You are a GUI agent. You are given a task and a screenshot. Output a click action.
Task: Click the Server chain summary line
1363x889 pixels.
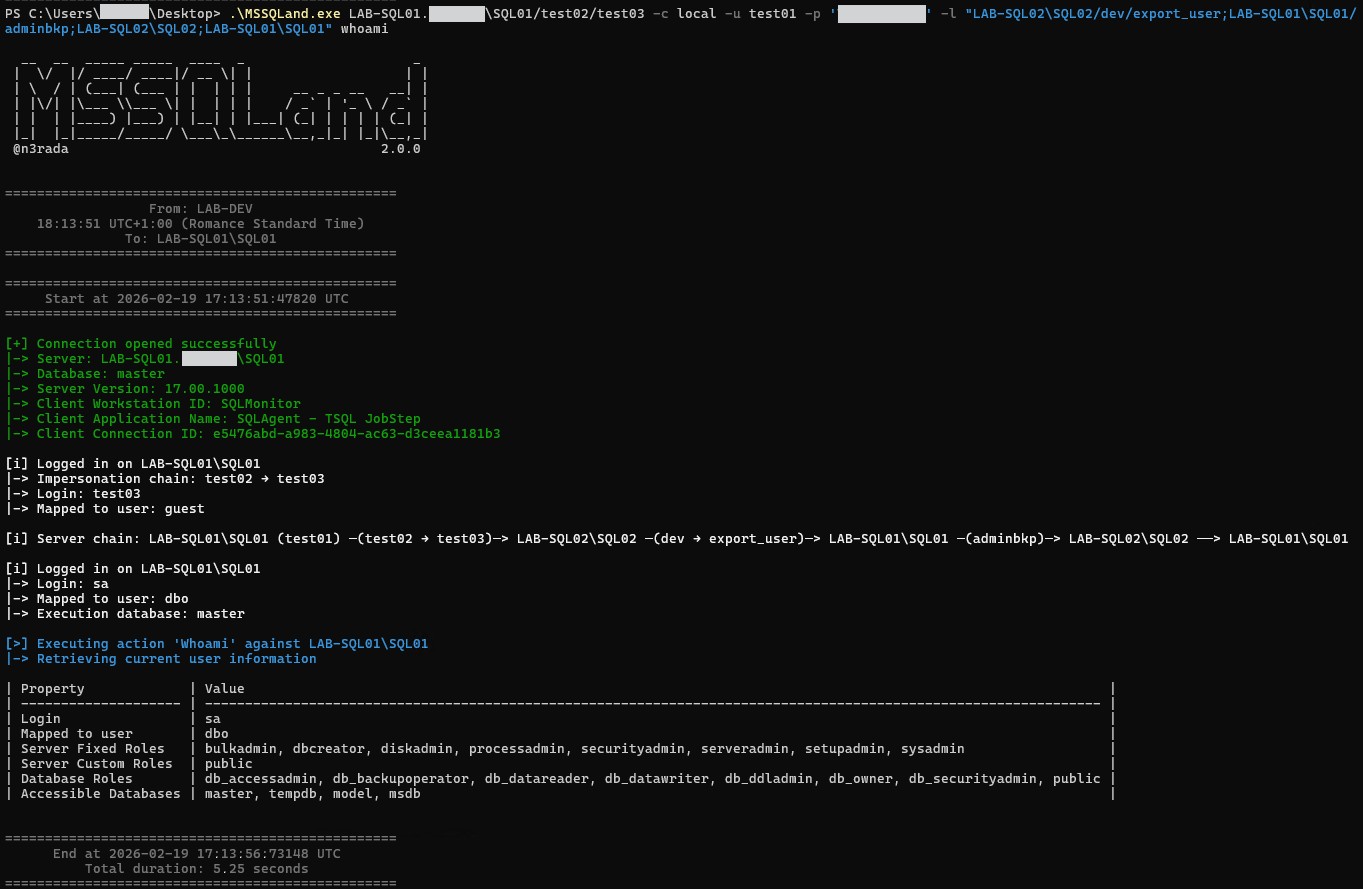[680, 538]
